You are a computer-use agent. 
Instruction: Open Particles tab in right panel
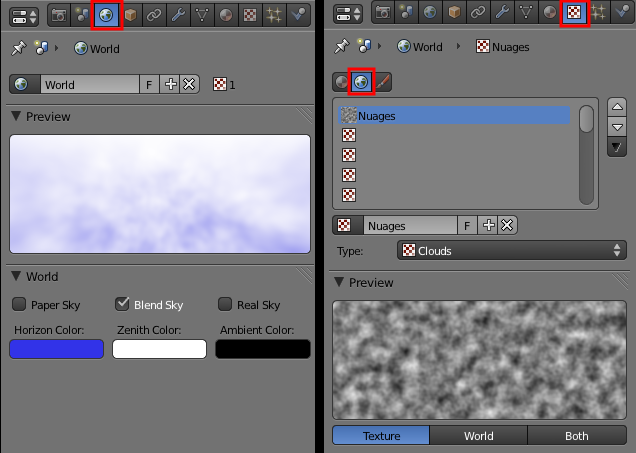[x=598, y=13]
